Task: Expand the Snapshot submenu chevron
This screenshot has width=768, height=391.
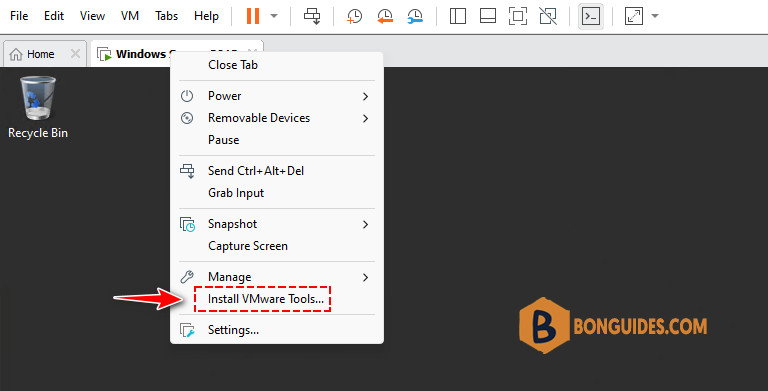Action: tap(365, 224)
